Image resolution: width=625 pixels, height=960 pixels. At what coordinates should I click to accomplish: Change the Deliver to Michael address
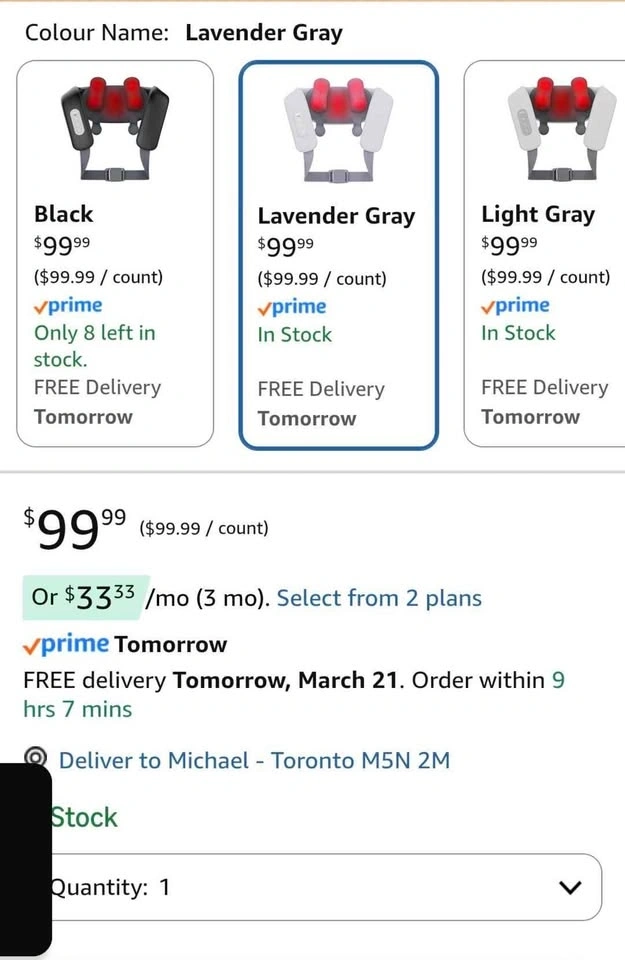pyautogui.click(x=254, y=761)
